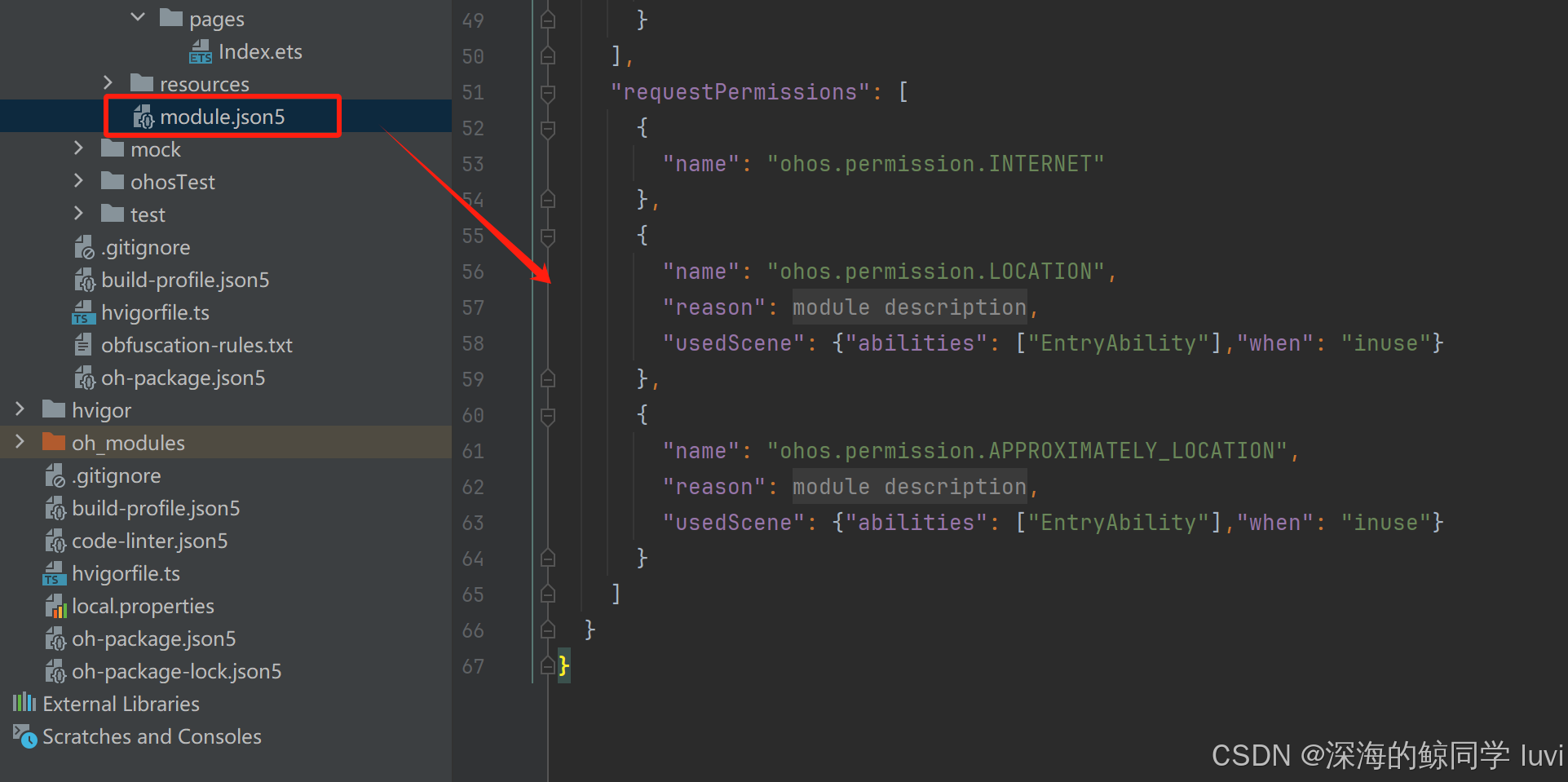Image resolution: width=1568 pixels, height=782 pixels.
Task: Click the pages folder icon
Action: pyautogui.click(x=171, y=17)
